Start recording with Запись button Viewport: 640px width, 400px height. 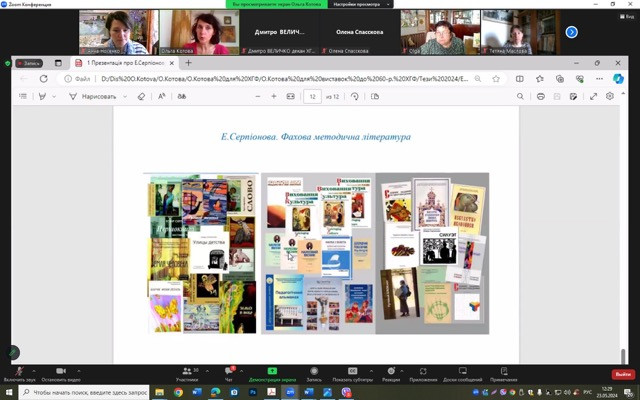pyautogui.click(x=314, y=372)
